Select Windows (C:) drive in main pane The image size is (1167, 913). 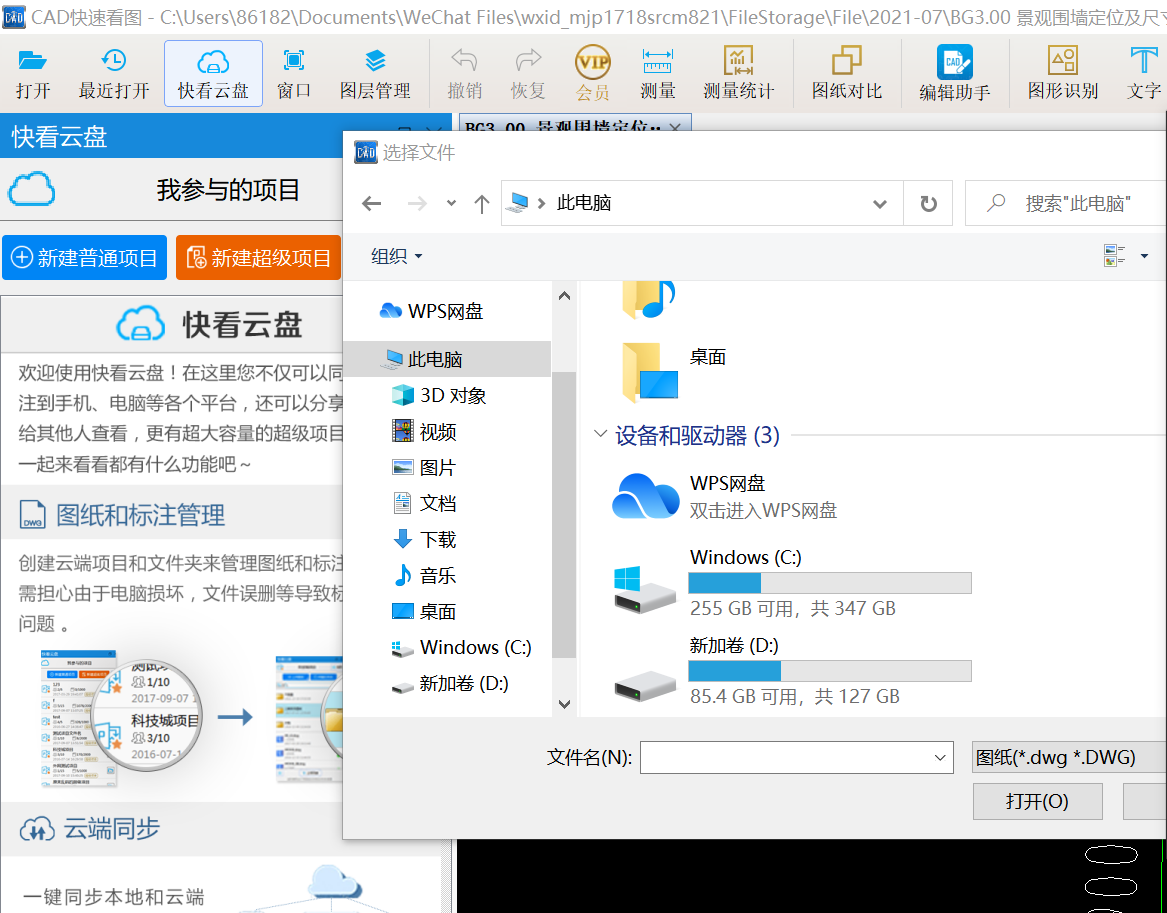click(x=792, y=583)
